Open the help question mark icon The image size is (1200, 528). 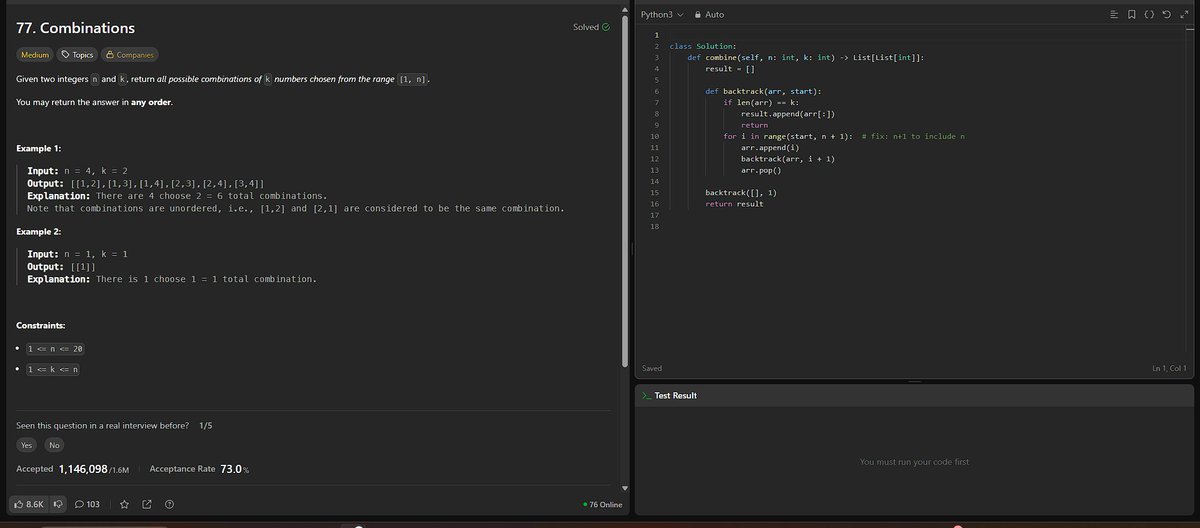point(169,504)
